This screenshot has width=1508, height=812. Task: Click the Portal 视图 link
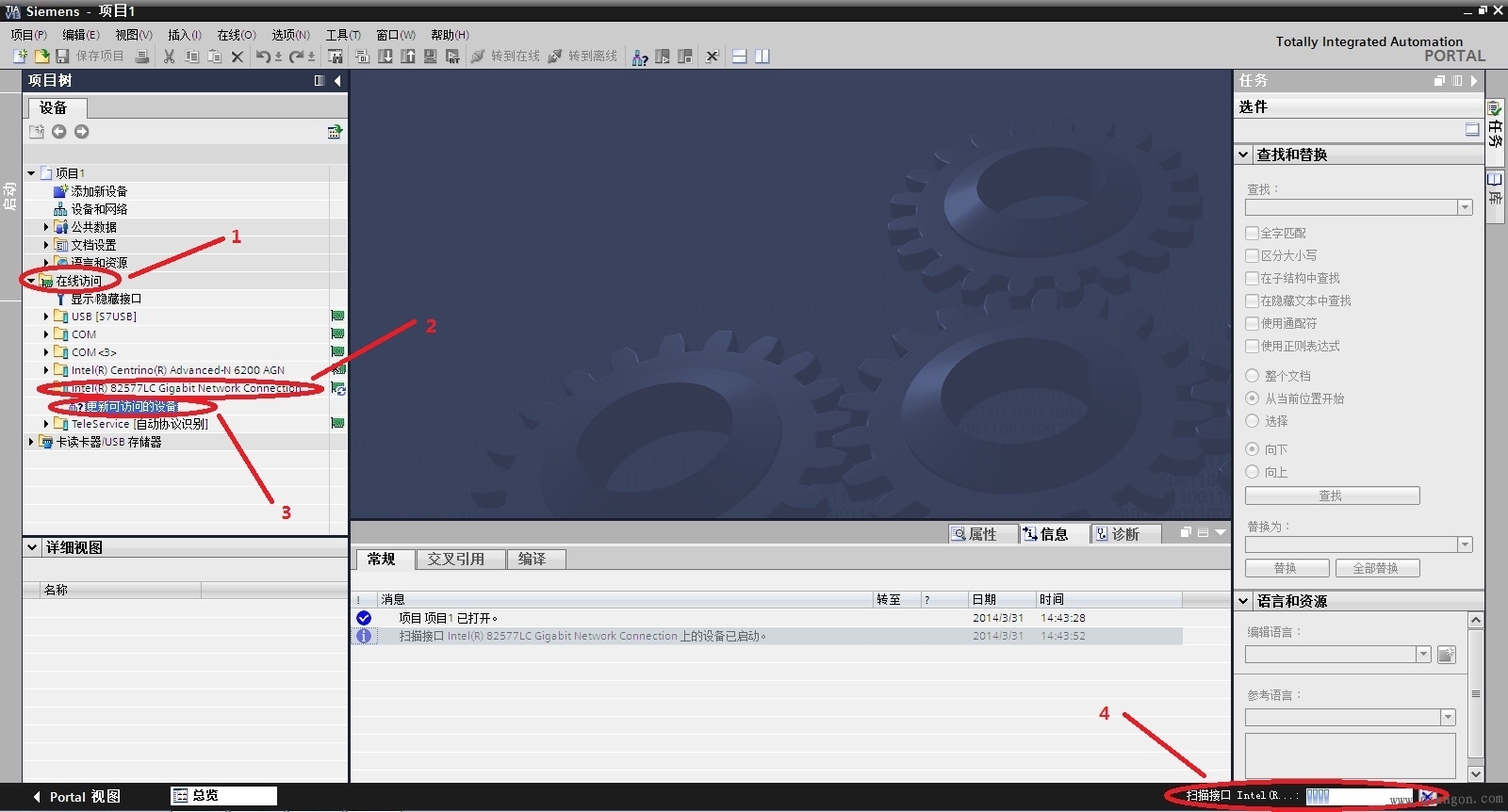pos(77,797)
